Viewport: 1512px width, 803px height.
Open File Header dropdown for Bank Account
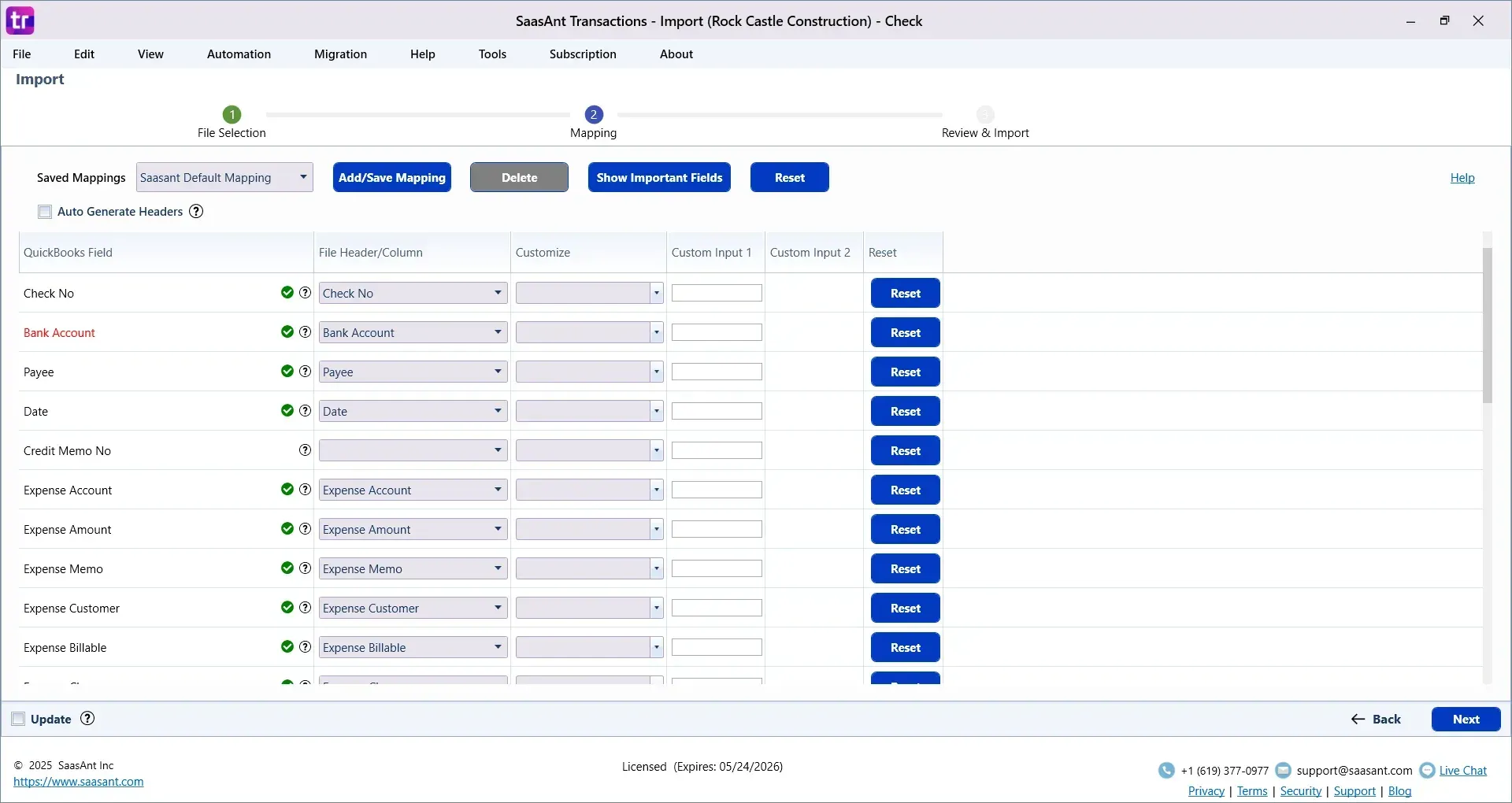tap(413, 332)
